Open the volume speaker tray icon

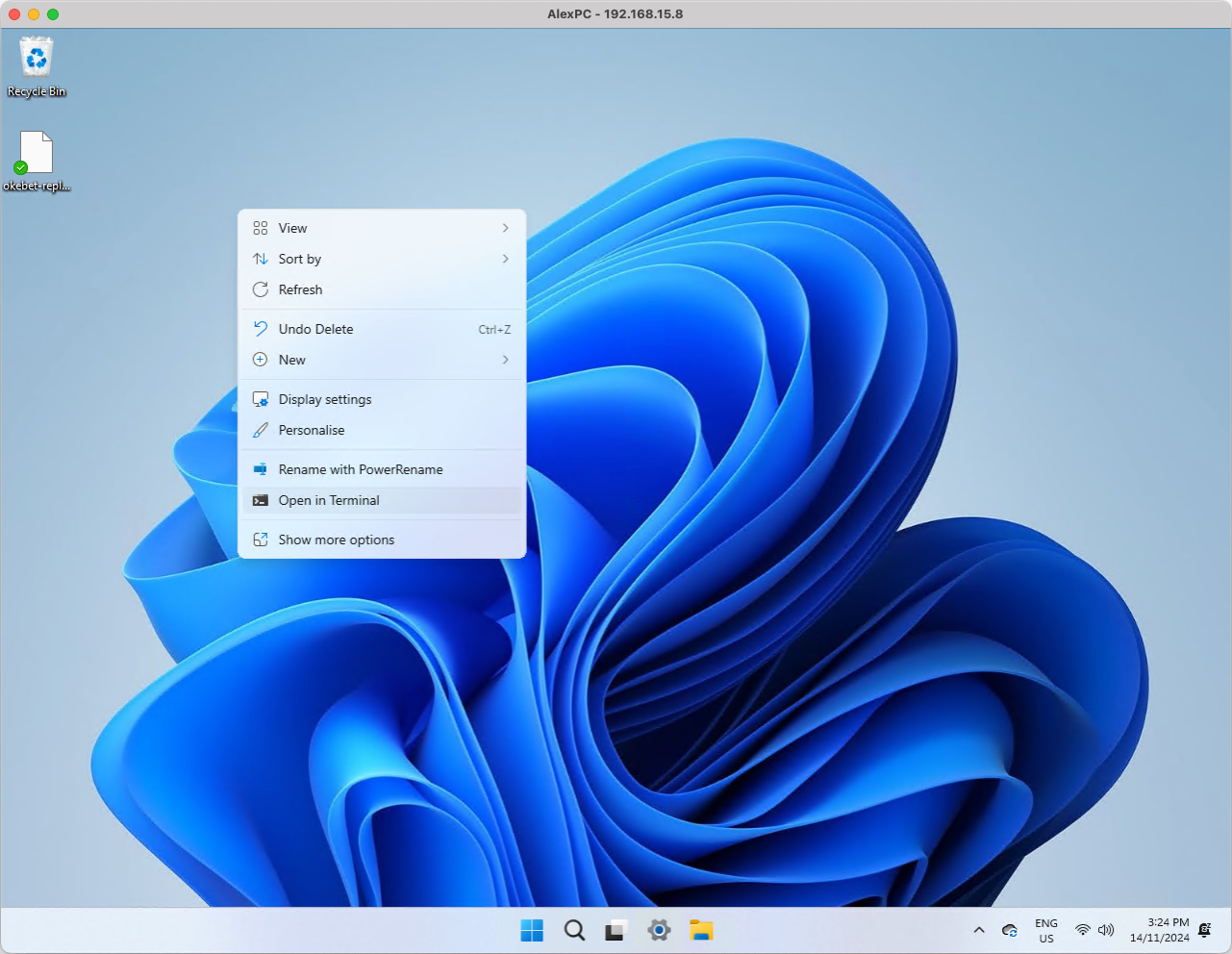[x=1106, y=930]
